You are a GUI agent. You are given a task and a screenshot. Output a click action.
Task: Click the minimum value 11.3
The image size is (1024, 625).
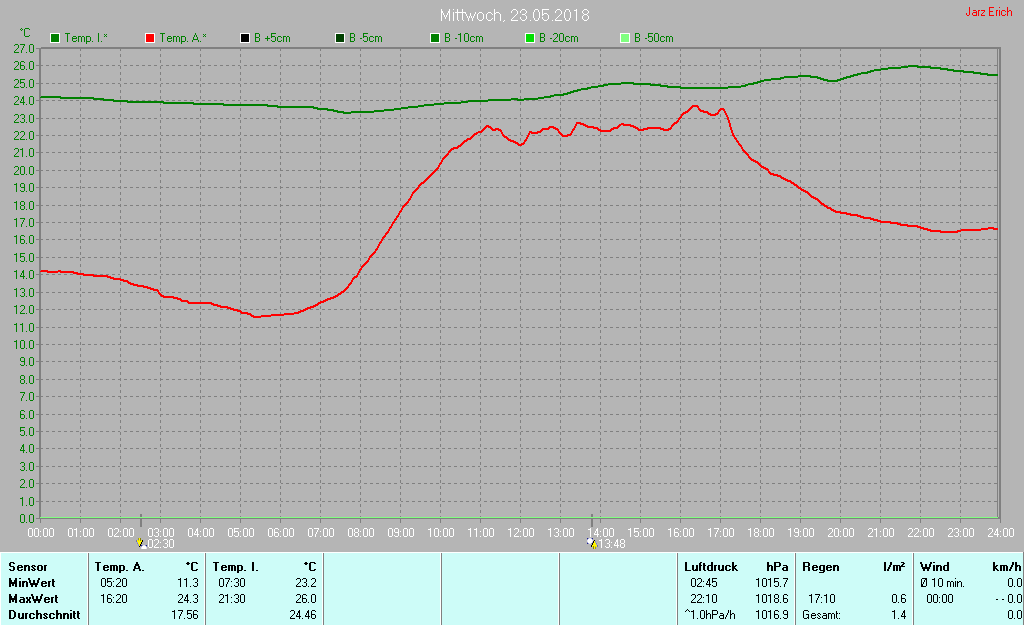tap(188, 583)
